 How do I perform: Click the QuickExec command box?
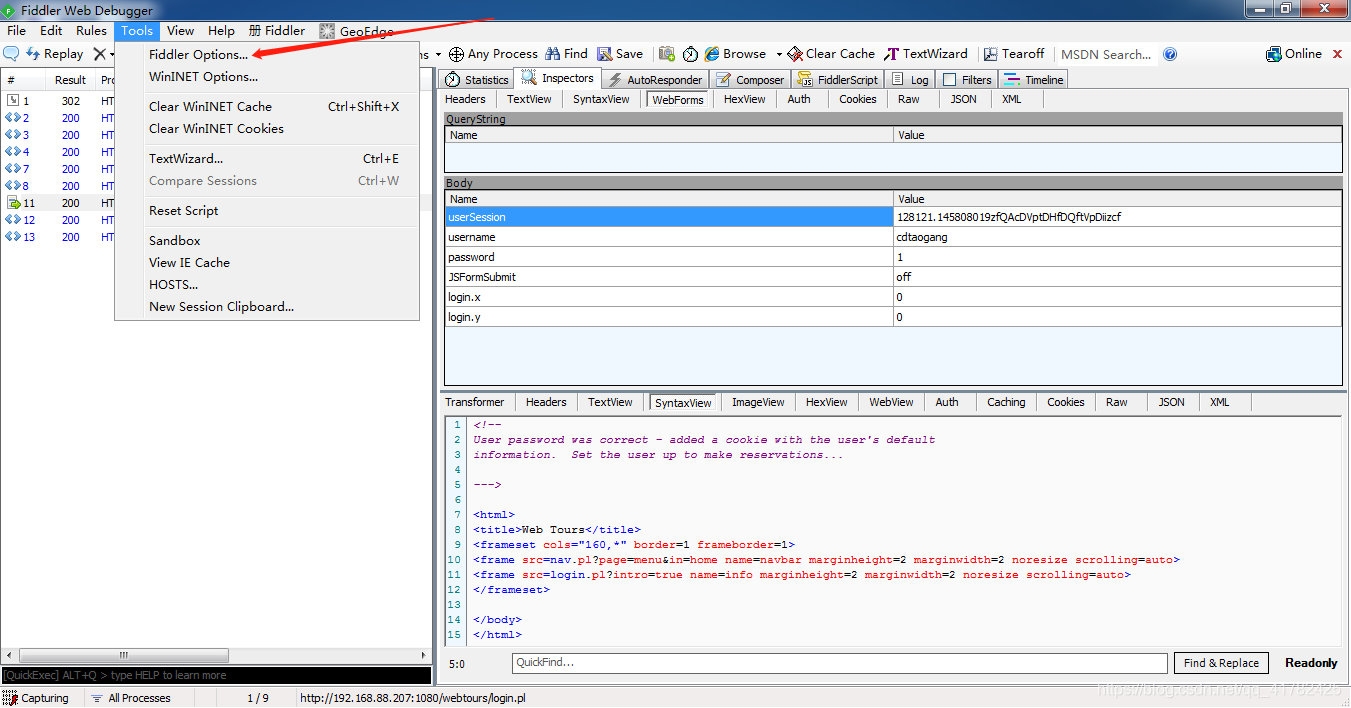point(216,676)
